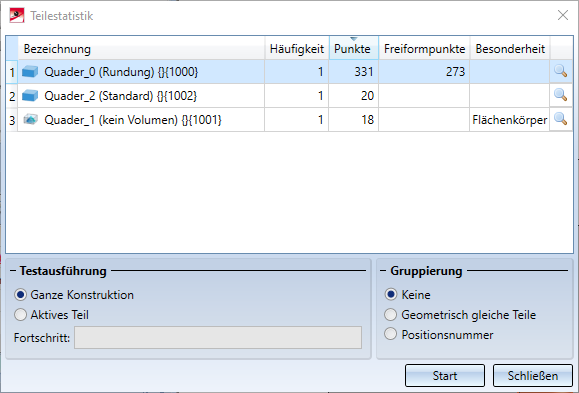This screenshot has width=579, height=393.
Task: Sort by the Besonderheit column header
Action: click(x=510, y=48)
